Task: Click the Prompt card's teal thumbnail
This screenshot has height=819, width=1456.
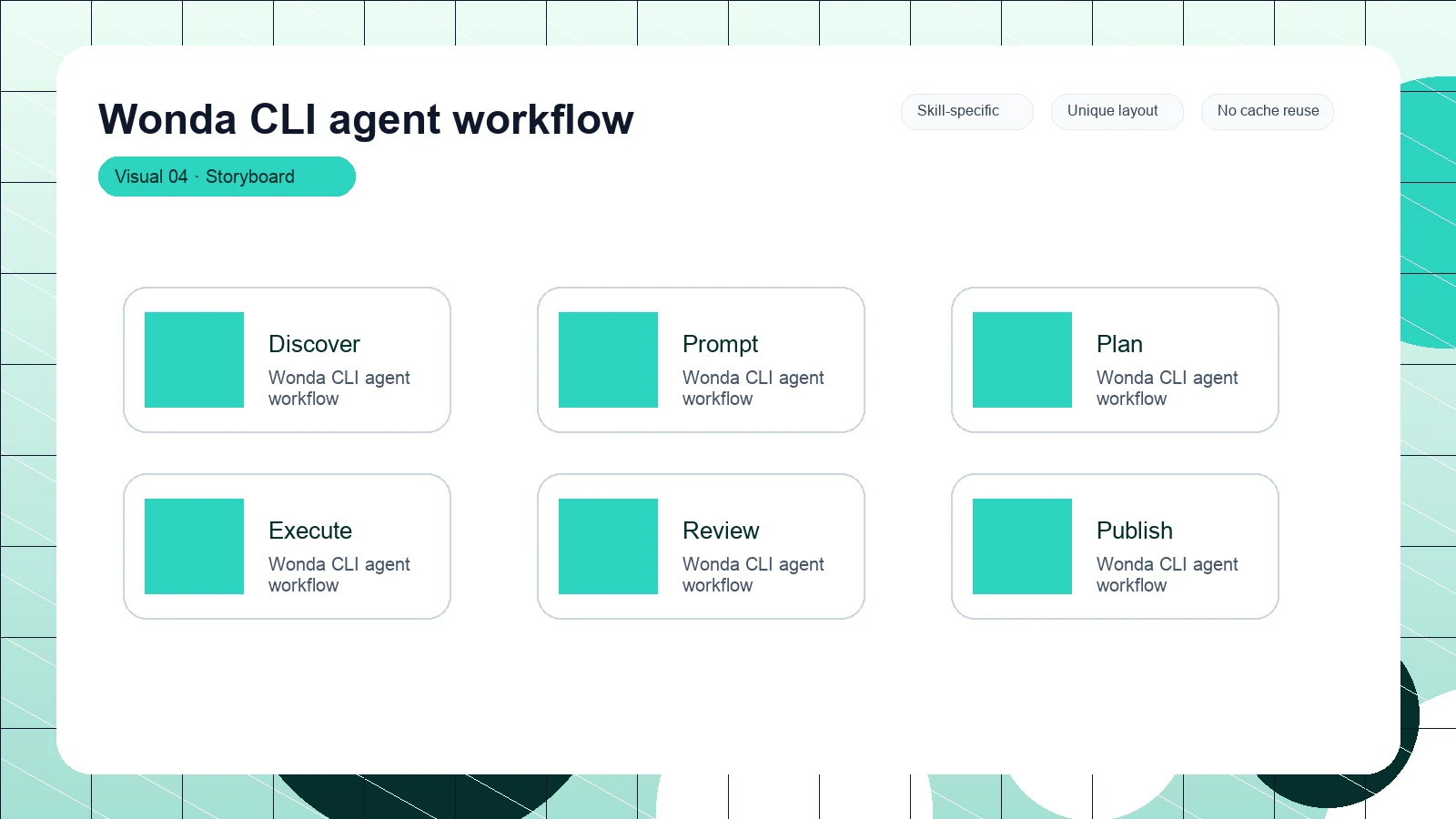Action: coord(608,359)
